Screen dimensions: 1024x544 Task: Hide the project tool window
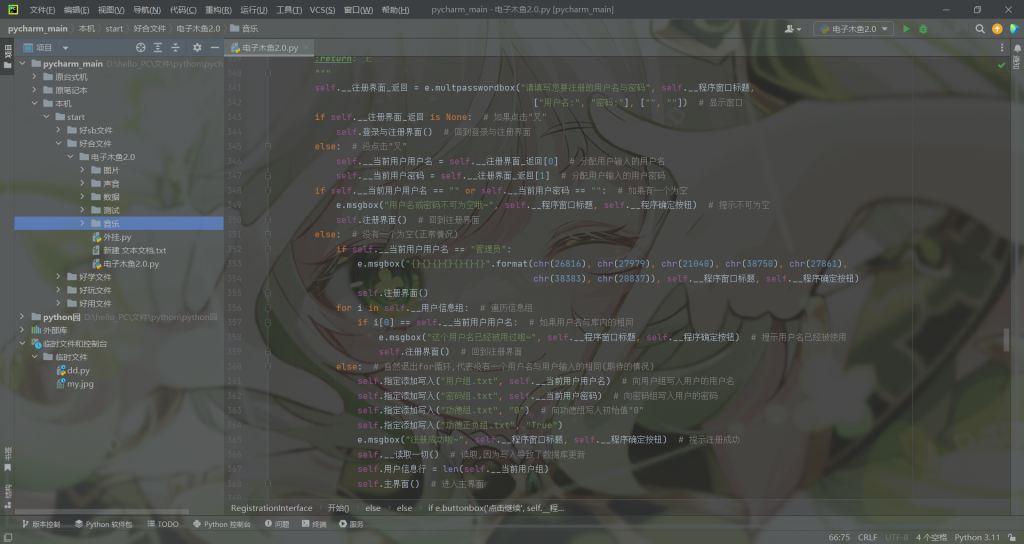pyautogui.click(x=215, y=48)
